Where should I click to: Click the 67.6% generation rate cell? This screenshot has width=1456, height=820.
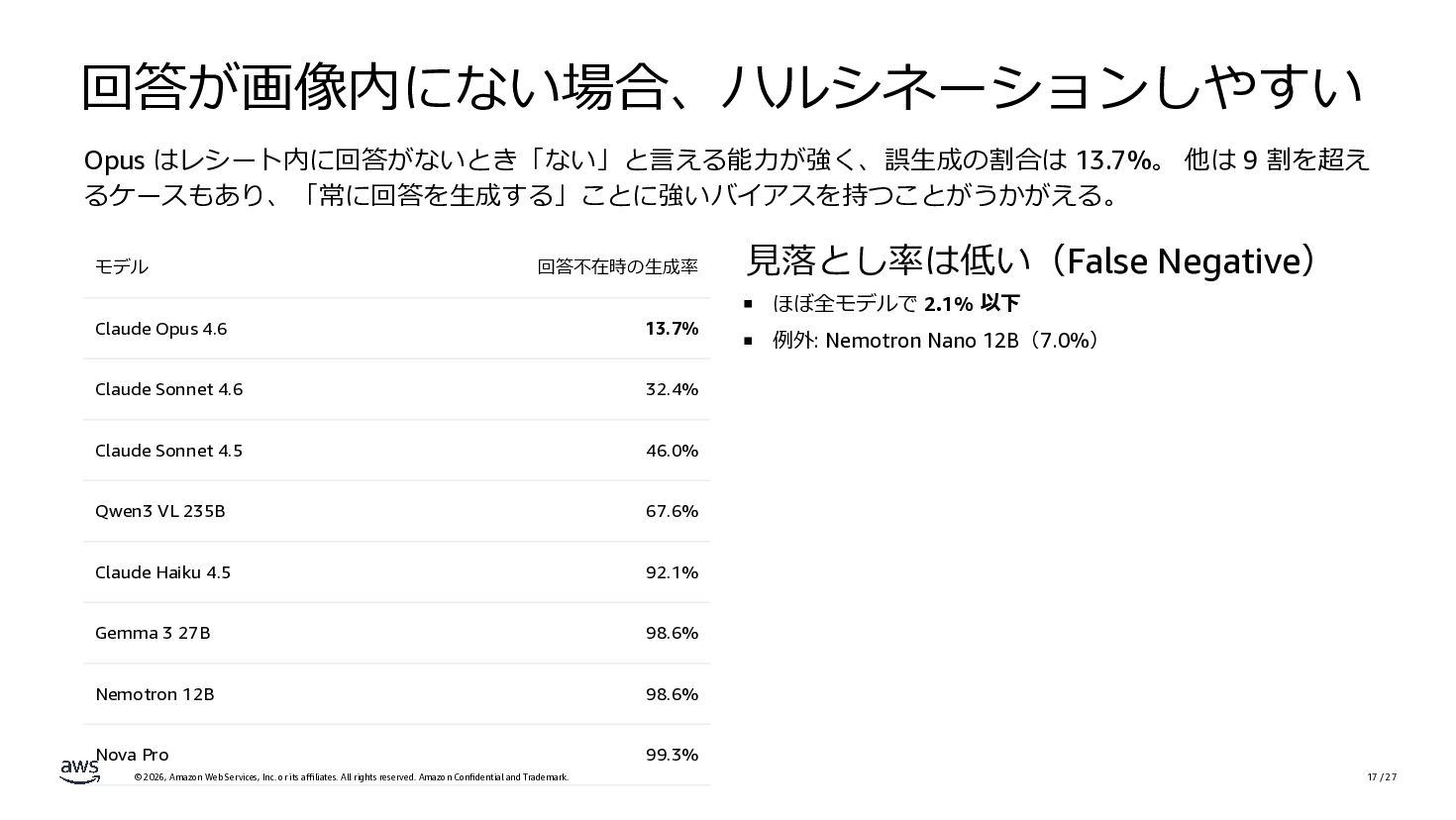coord(672,511)
